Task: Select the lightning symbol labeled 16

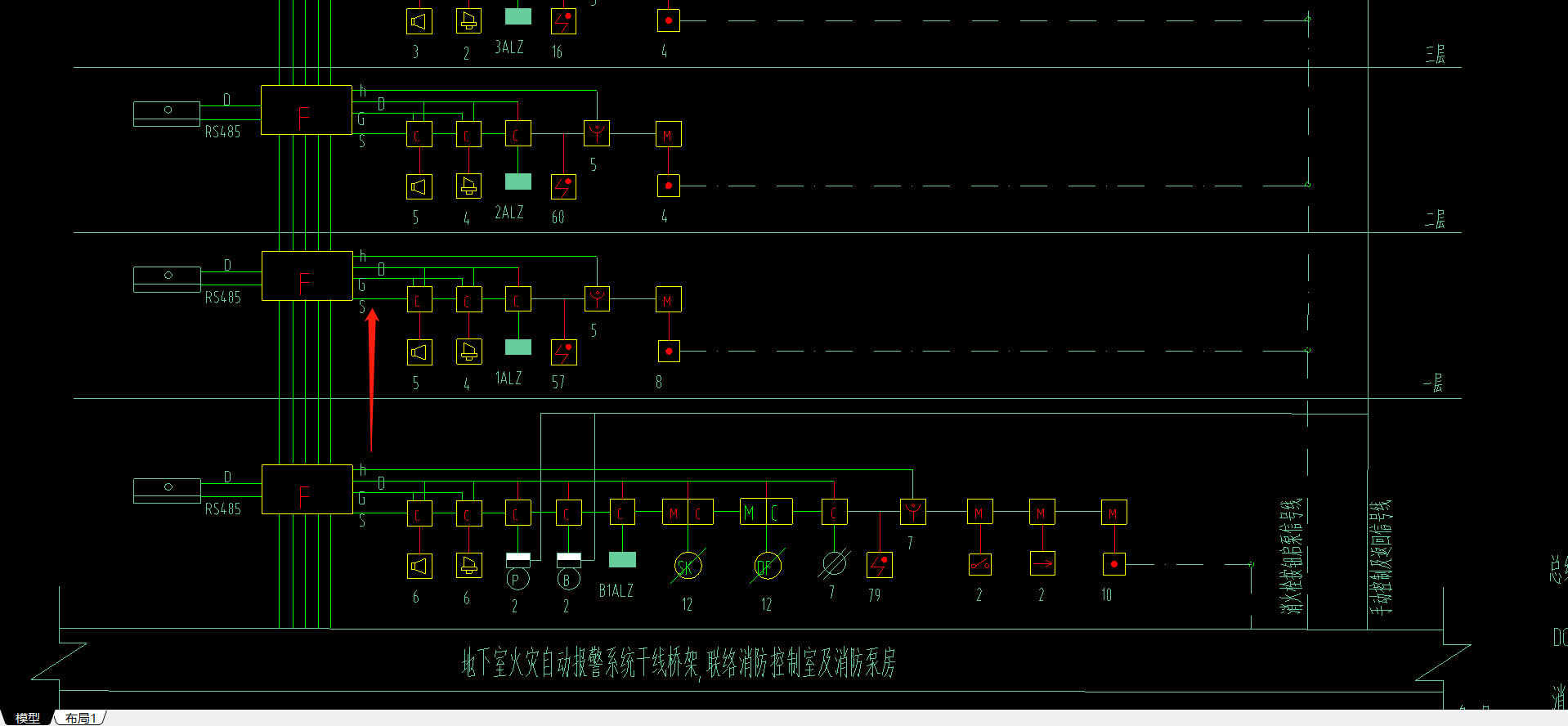Action: pos(563,21)
